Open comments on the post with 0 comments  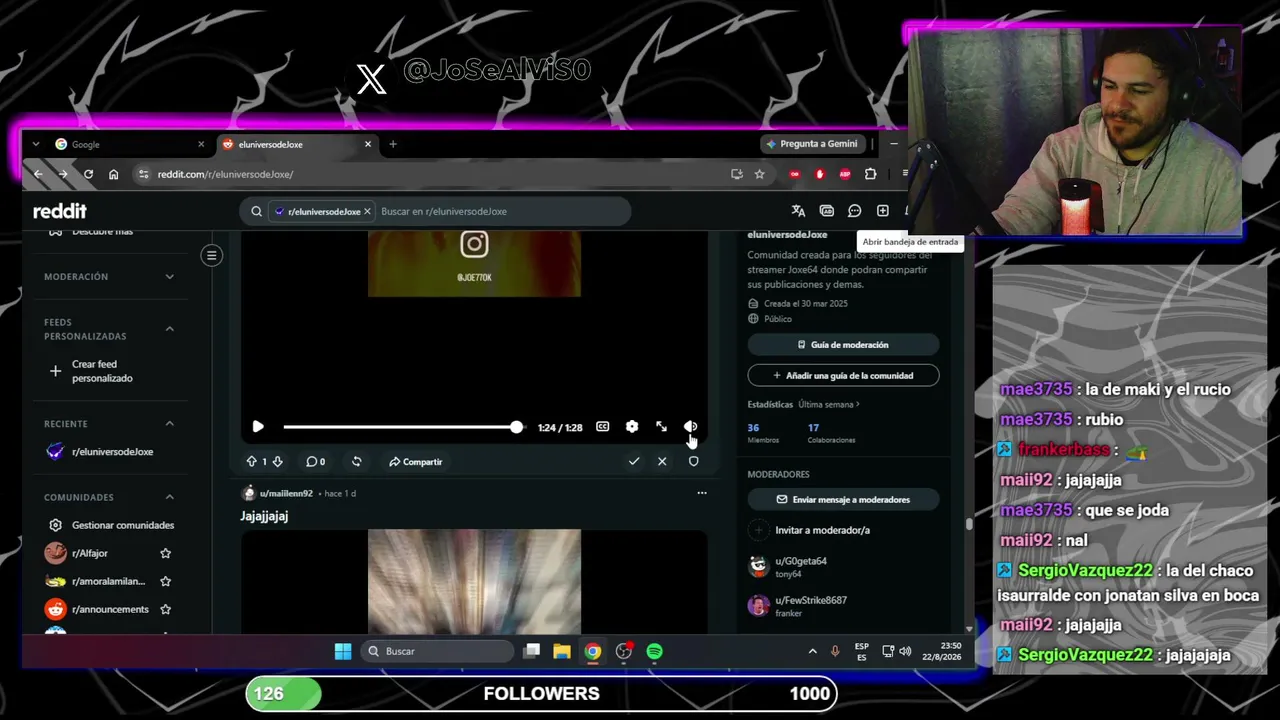coord(315,462)
